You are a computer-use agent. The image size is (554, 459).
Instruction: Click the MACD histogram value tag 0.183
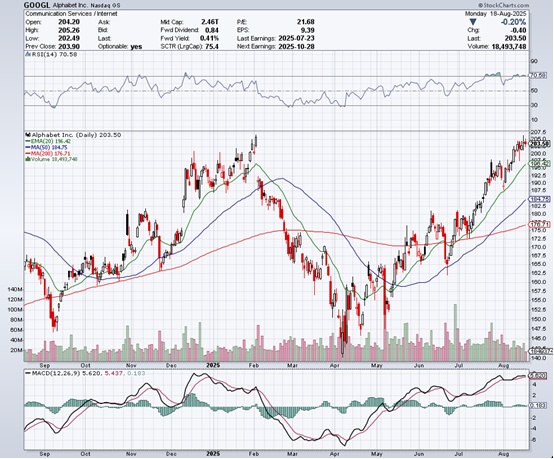pyautogui.click(x=539, y=405)
